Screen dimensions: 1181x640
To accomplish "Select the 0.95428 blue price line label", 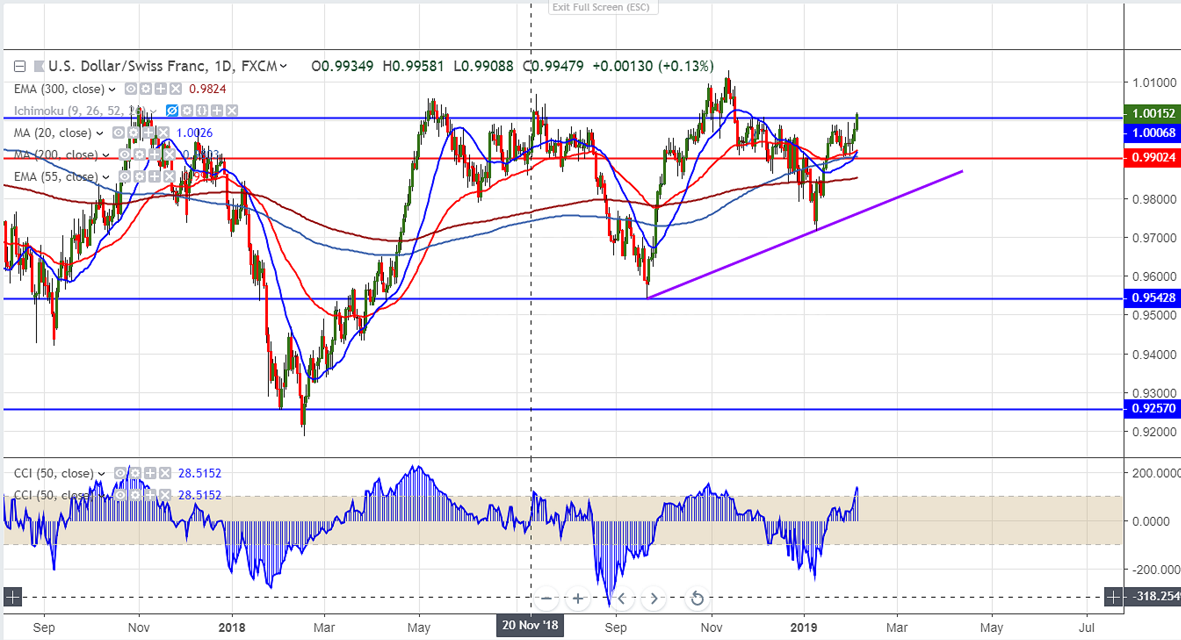I will (x=1152, y=297).
